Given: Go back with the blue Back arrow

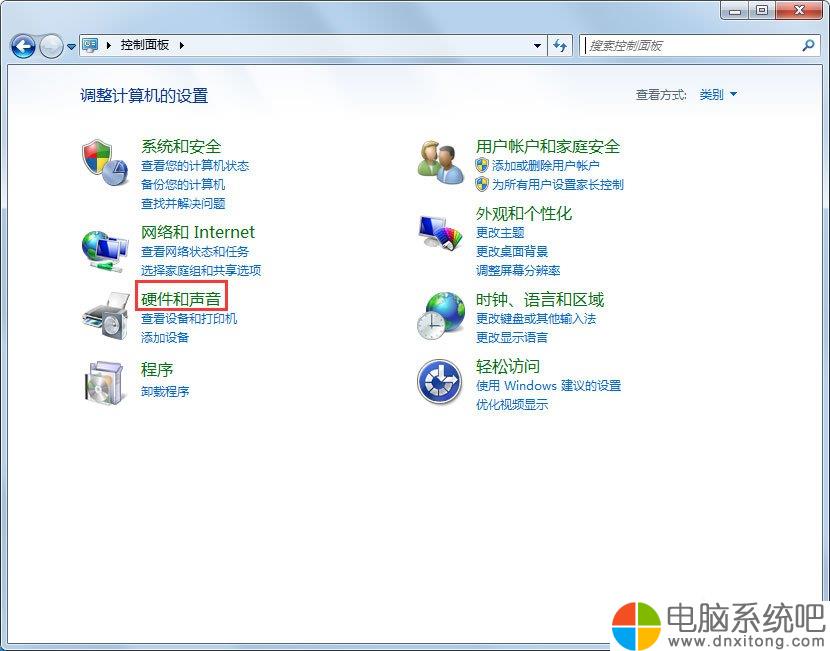Looking at the screenshot, I should coord(23,47).
